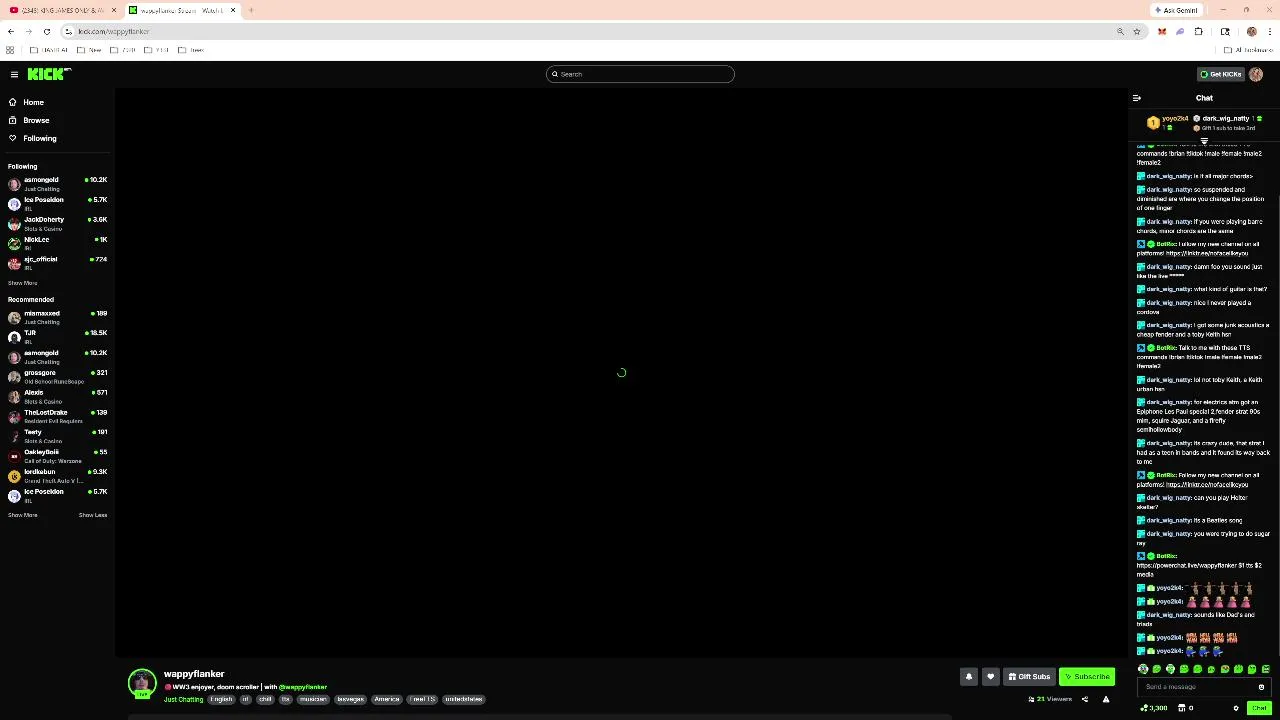1280x720 pixels.
Task: Click the yoyo2k4 top gifter entry
Action: click(1168, 122)
